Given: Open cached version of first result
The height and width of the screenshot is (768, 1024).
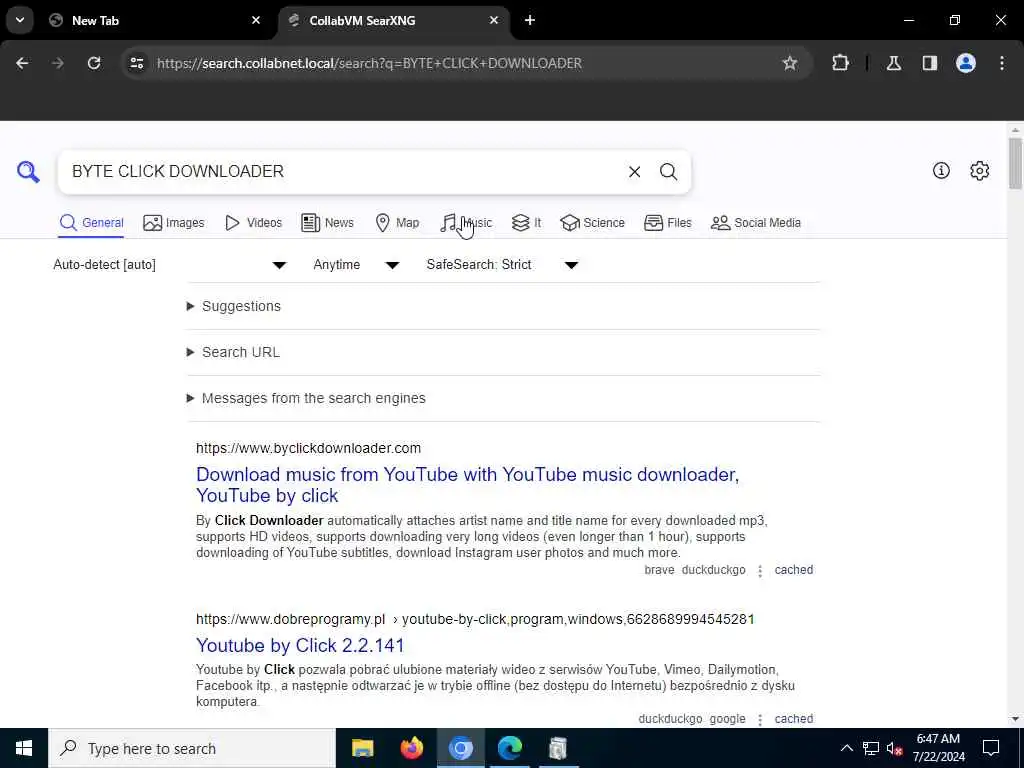Looking at the screenshot, I should [x=793, y=570].
